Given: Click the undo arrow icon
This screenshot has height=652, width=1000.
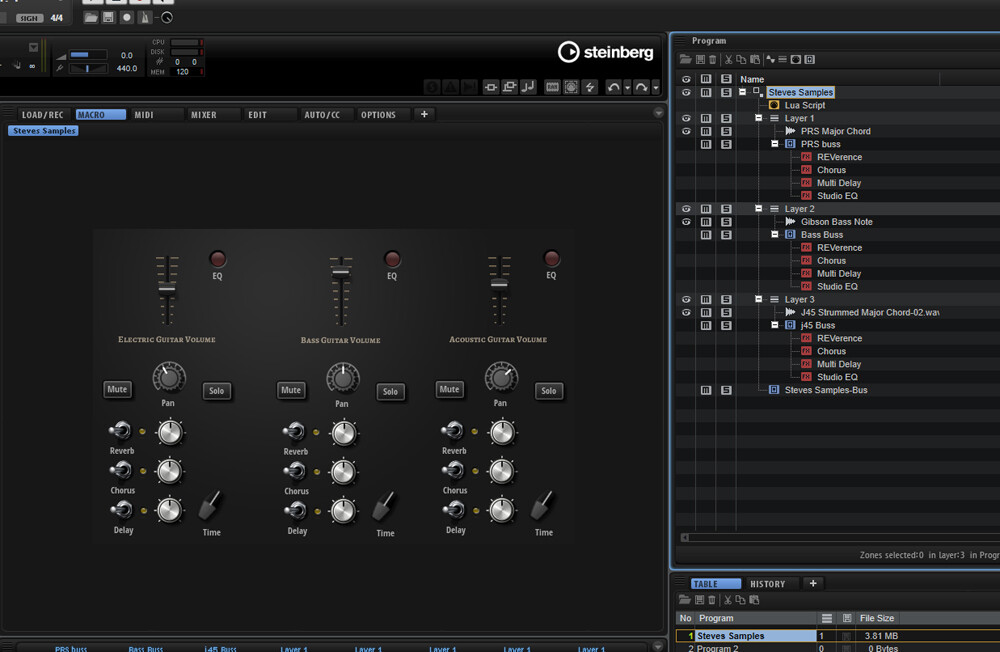Looking at the screenshot, I should [614, 87].
